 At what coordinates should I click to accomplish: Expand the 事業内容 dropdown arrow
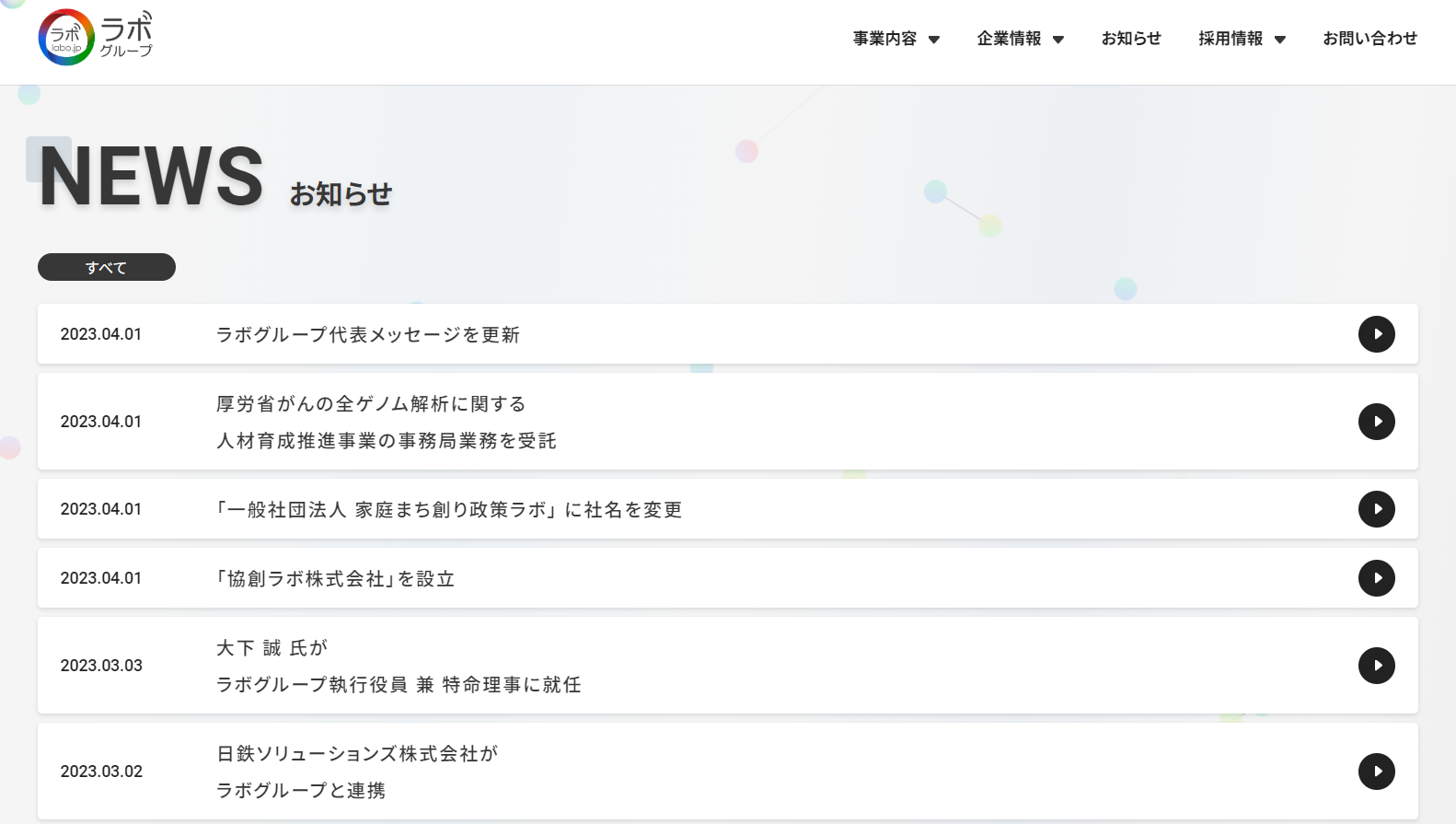click(x=934, y=40)
